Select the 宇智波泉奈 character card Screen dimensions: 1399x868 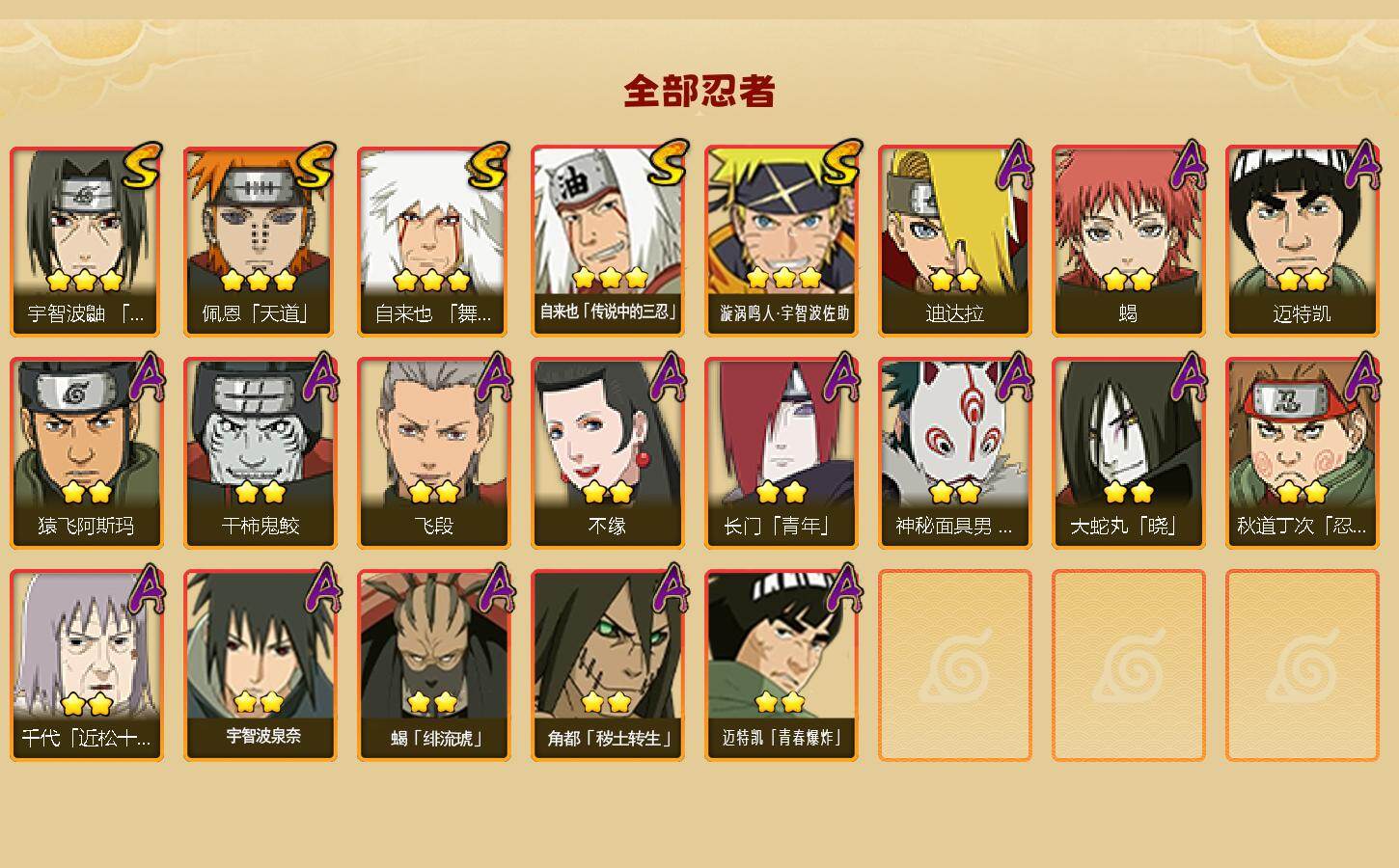point(260,665)
